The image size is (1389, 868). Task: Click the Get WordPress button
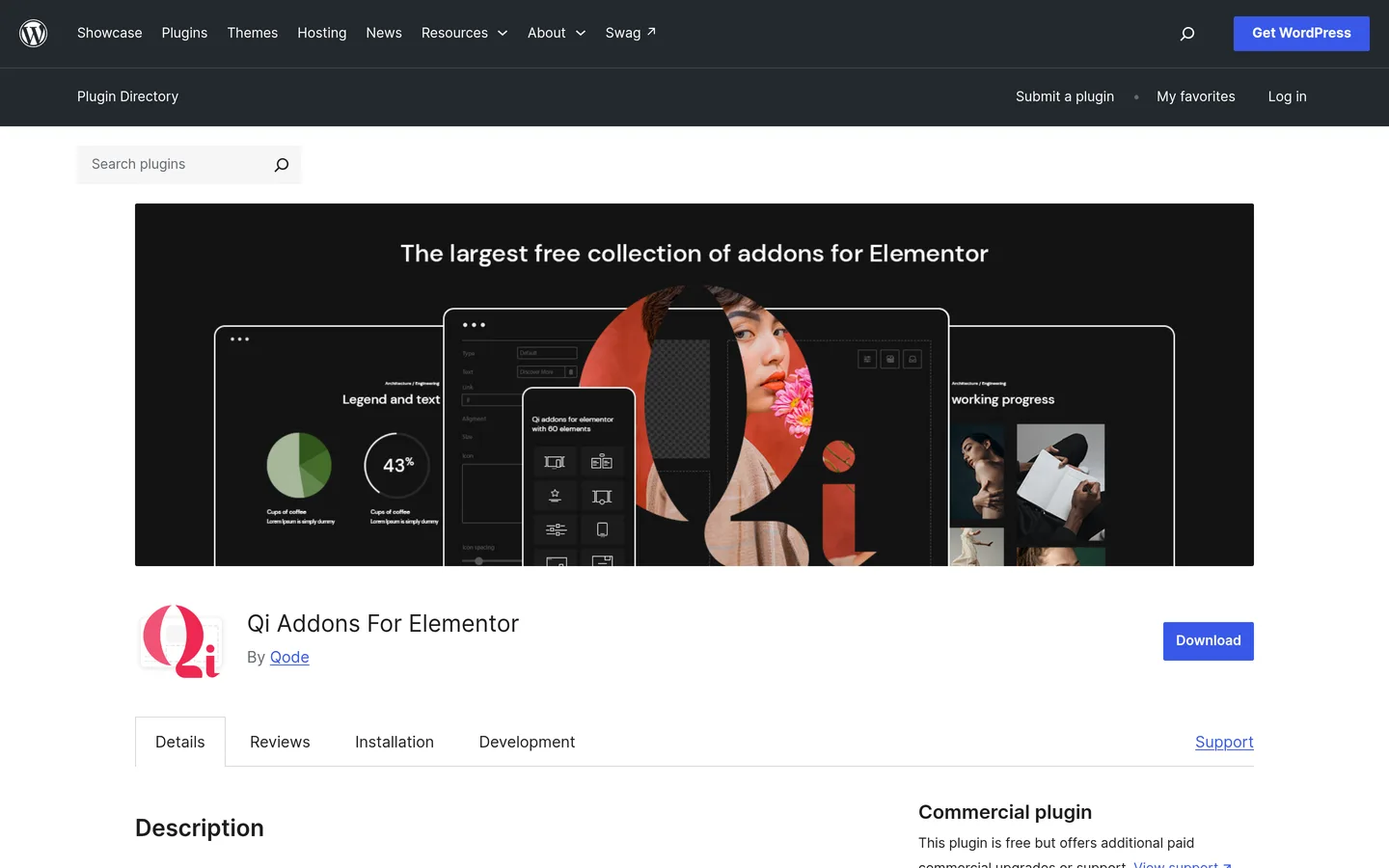coord(1301,34)
